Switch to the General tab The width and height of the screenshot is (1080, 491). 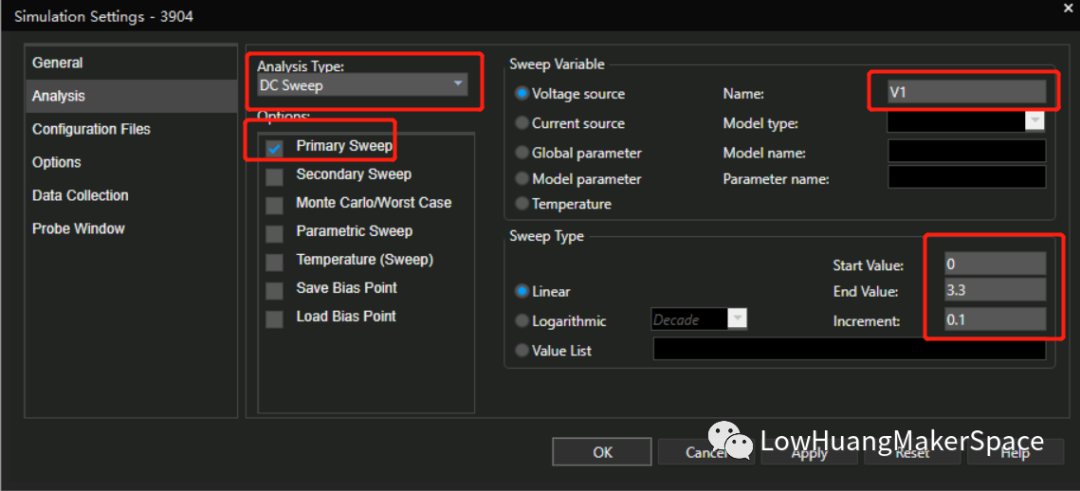57,63
